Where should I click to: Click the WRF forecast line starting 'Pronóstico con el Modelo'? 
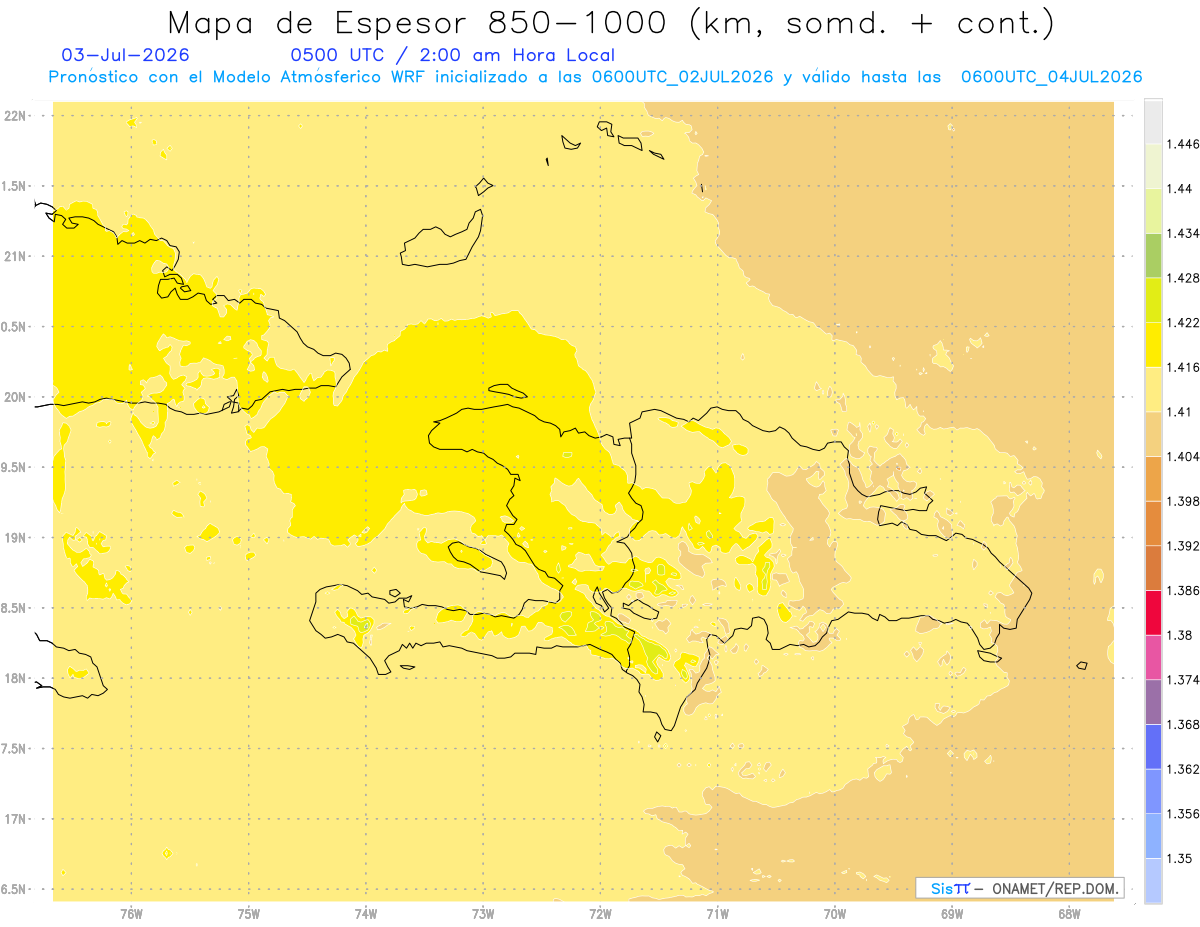click(x=595, y=77)
